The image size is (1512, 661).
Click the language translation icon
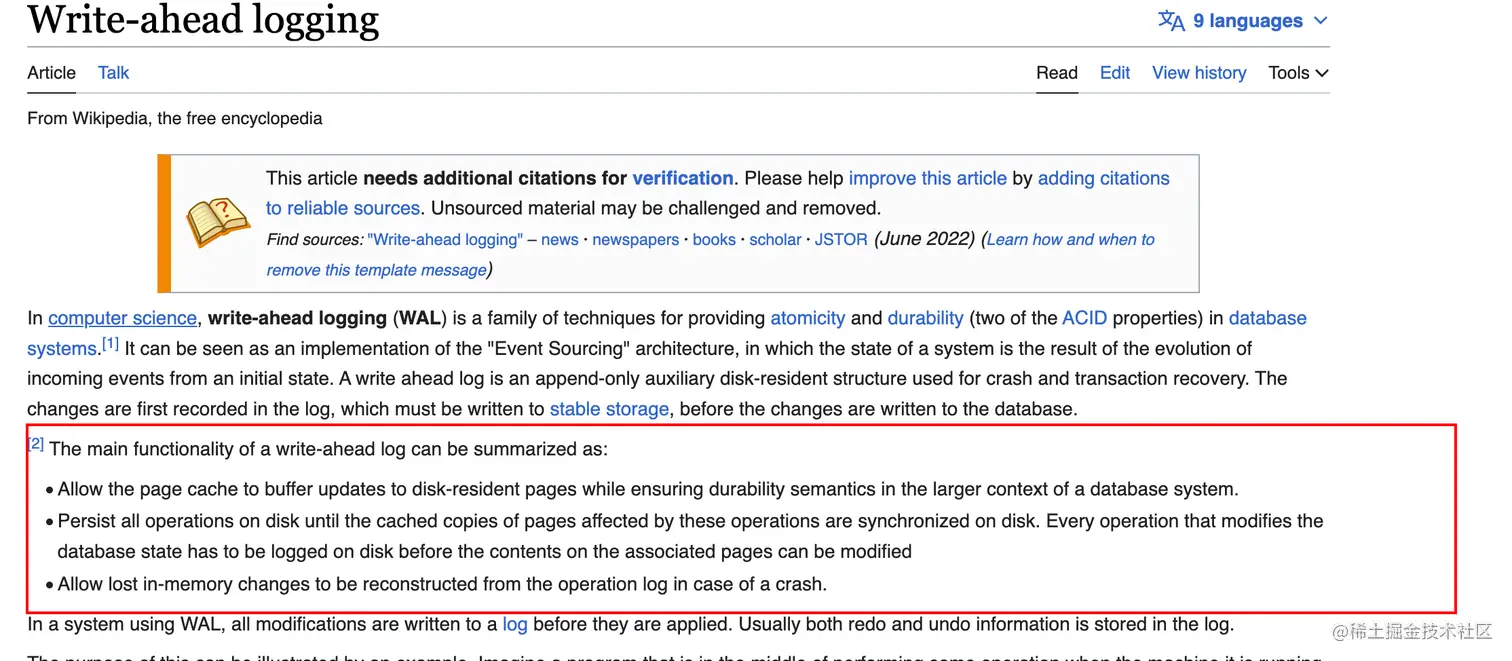[1171, 21]
